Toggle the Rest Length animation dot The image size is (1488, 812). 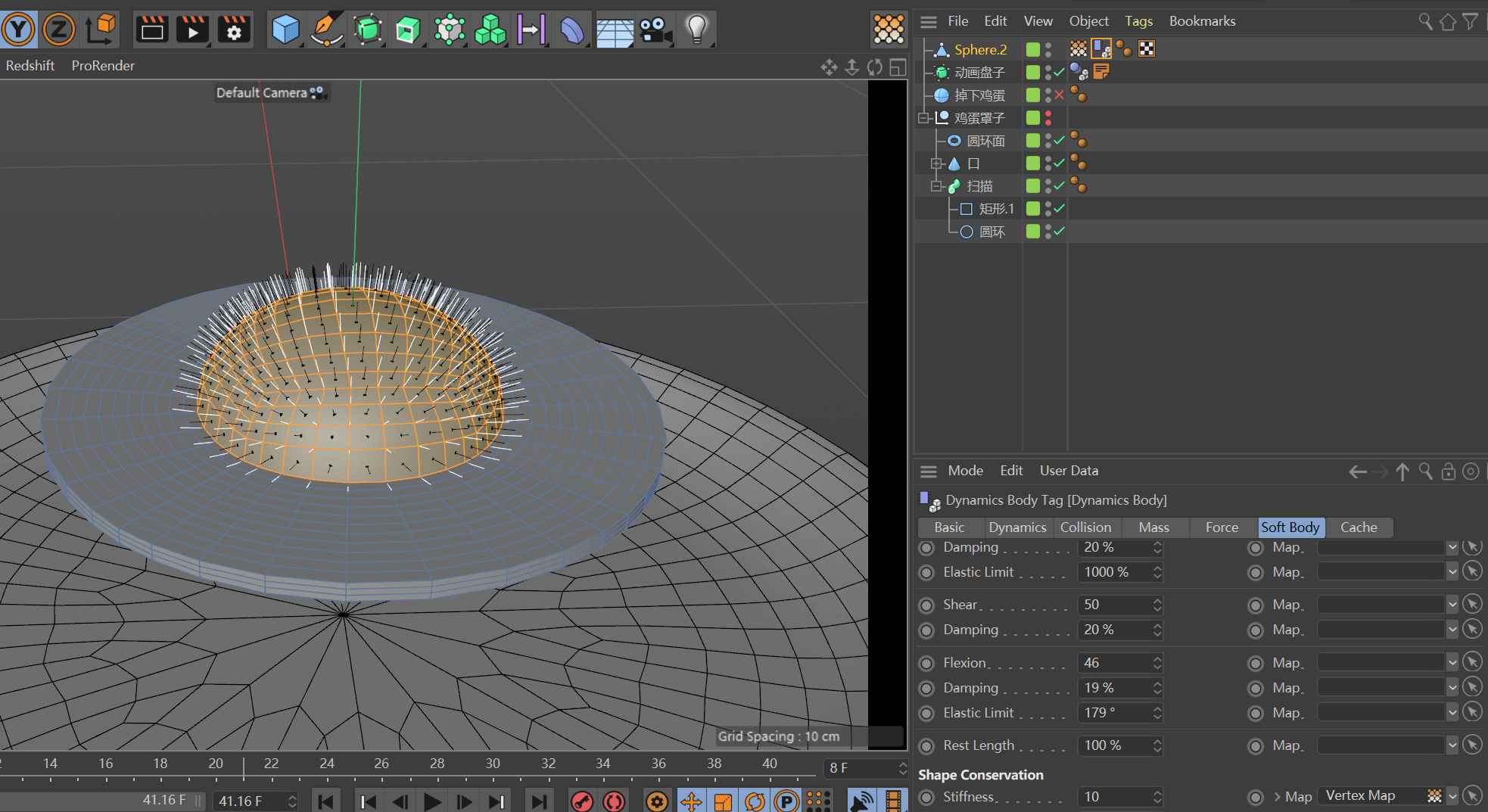click(926, 746)
